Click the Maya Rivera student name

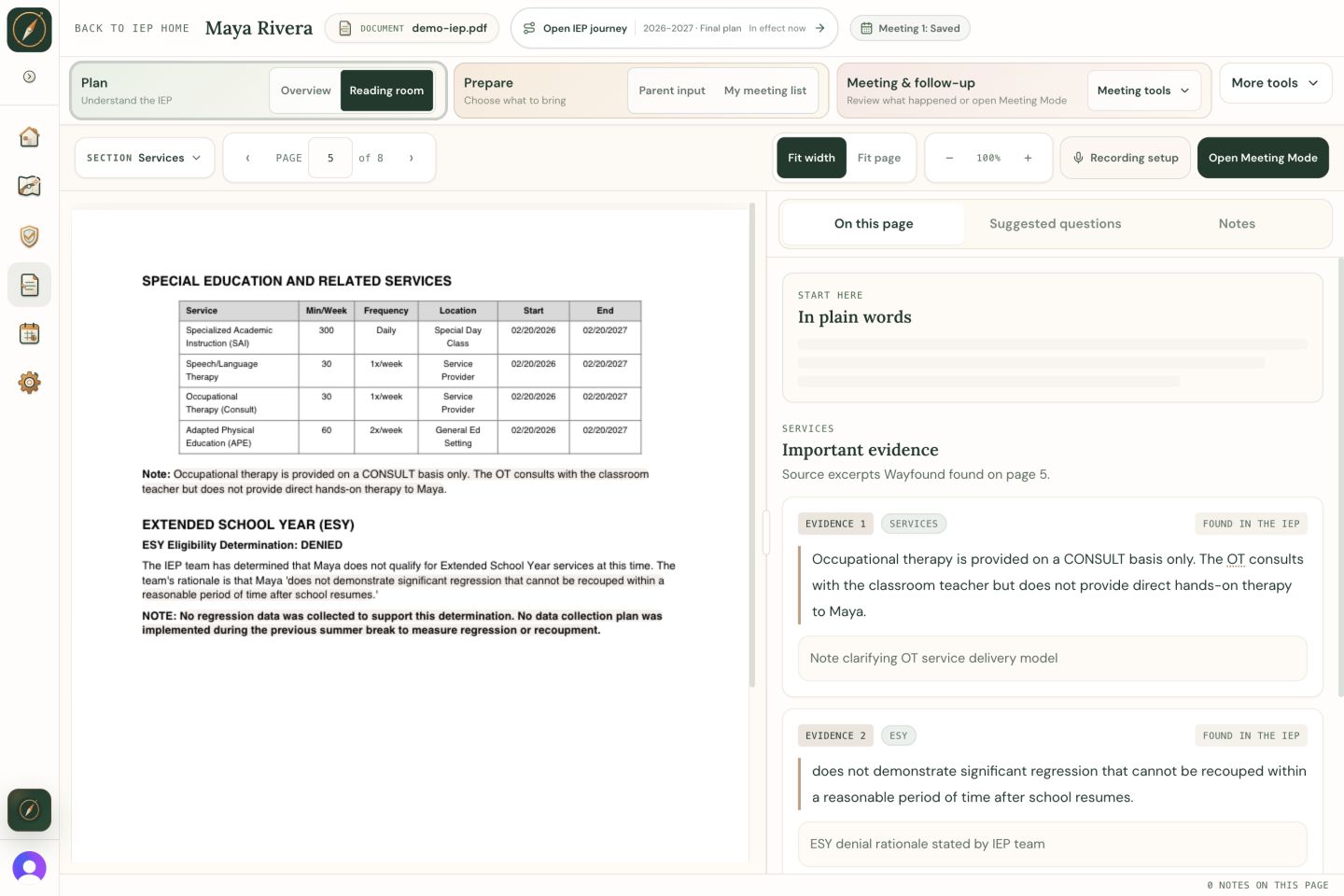point(259,28)
